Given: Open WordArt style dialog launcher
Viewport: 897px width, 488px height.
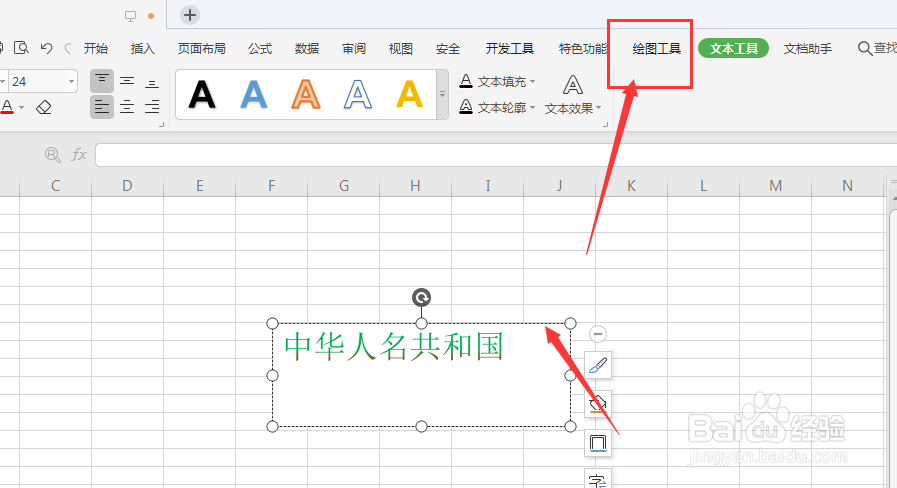Looking at the screenshot, I should pyautogui.click(x=605, y=124).
